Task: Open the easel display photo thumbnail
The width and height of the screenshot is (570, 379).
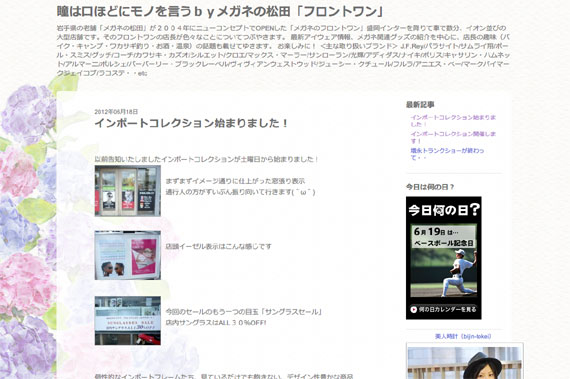Action: point(128,255)
